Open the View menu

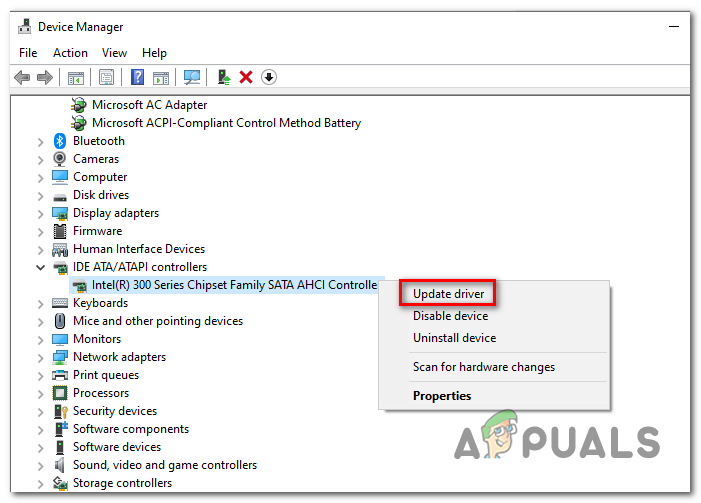pos(114,53)
